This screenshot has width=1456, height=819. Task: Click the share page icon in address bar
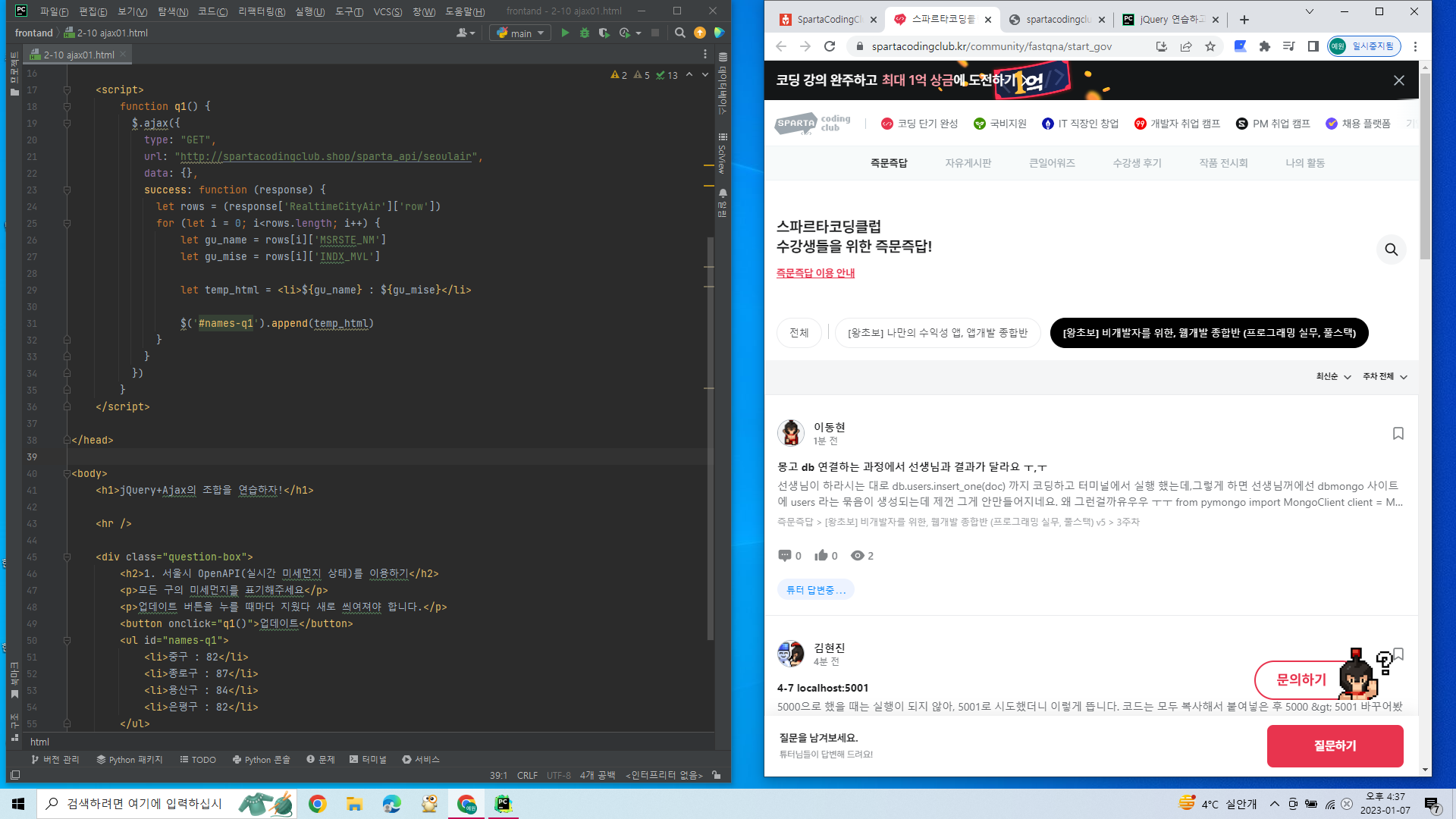[1186, 46]
